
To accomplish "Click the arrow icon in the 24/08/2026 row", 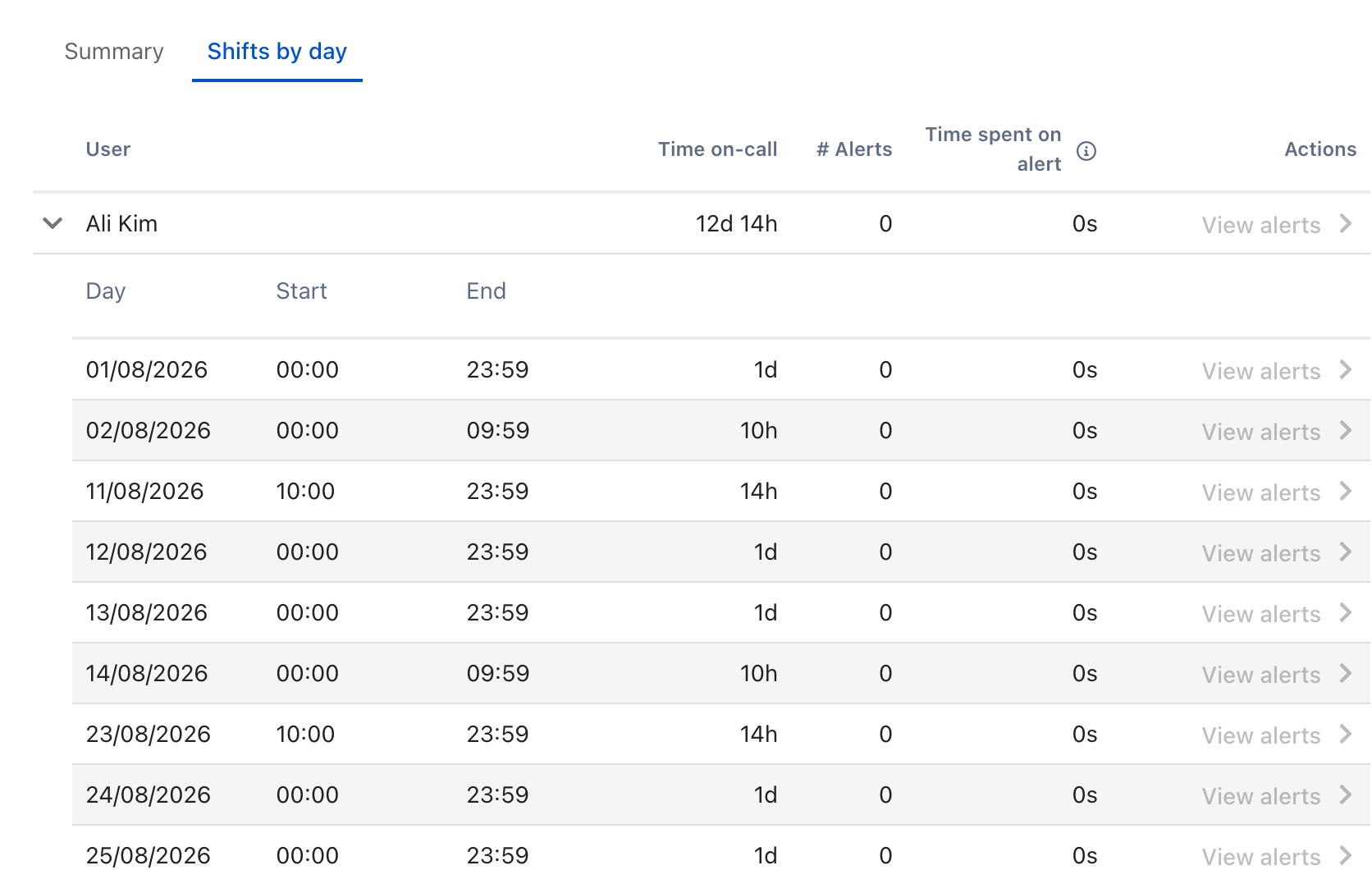I will pyautogui.click(x=1346, y=794).
